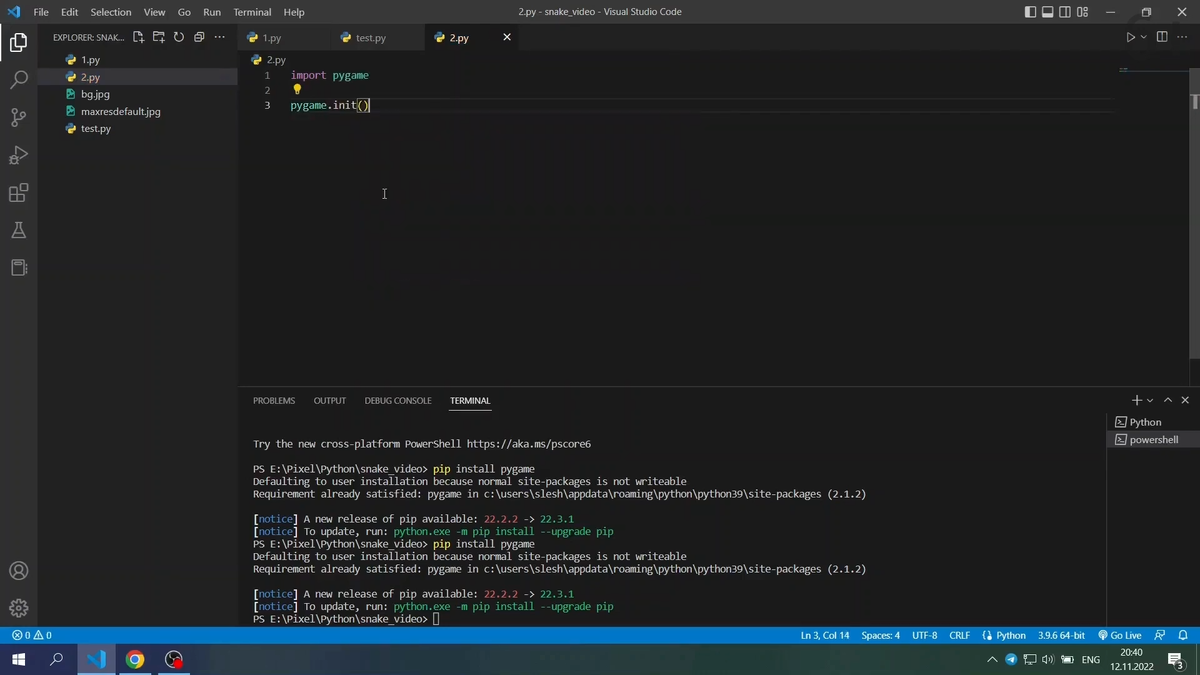Open the Run and Debug view
Viewport: 1200px width, 675px height.
coord(18,155)
